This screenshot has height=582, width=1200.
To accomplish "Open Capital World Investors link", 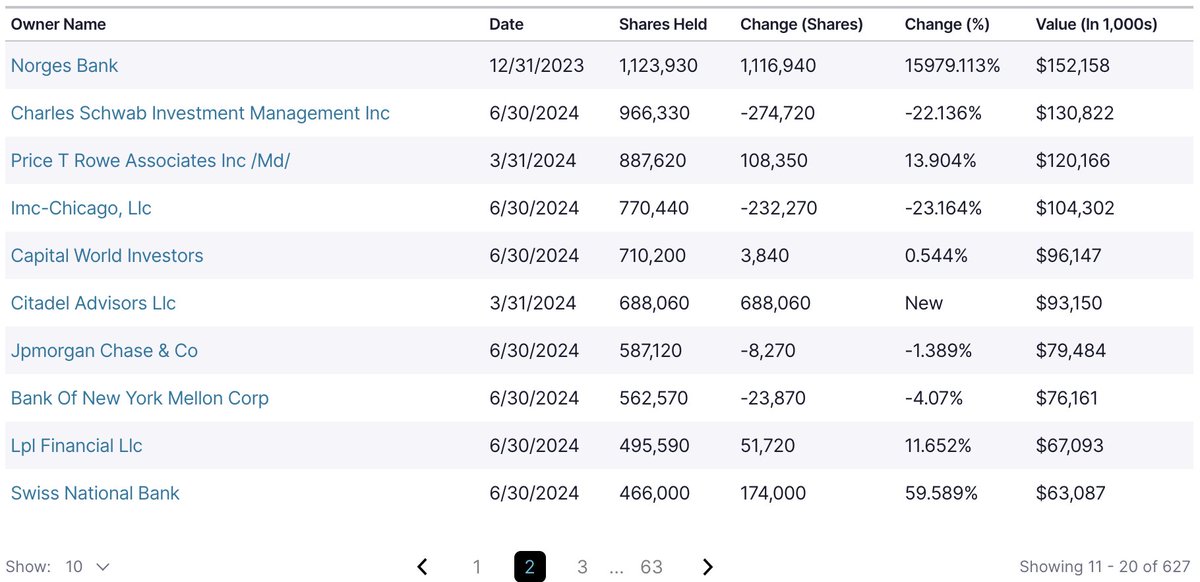I will pyautogui.click(x=107, y=256).
